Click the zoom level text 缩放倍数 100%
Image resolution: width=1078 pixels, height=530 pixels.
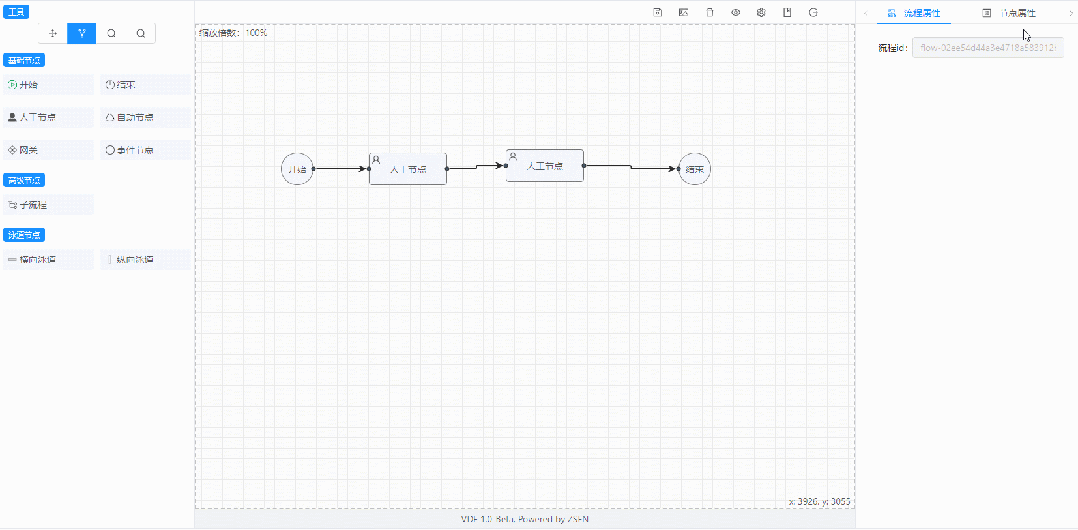pos(232,32)
